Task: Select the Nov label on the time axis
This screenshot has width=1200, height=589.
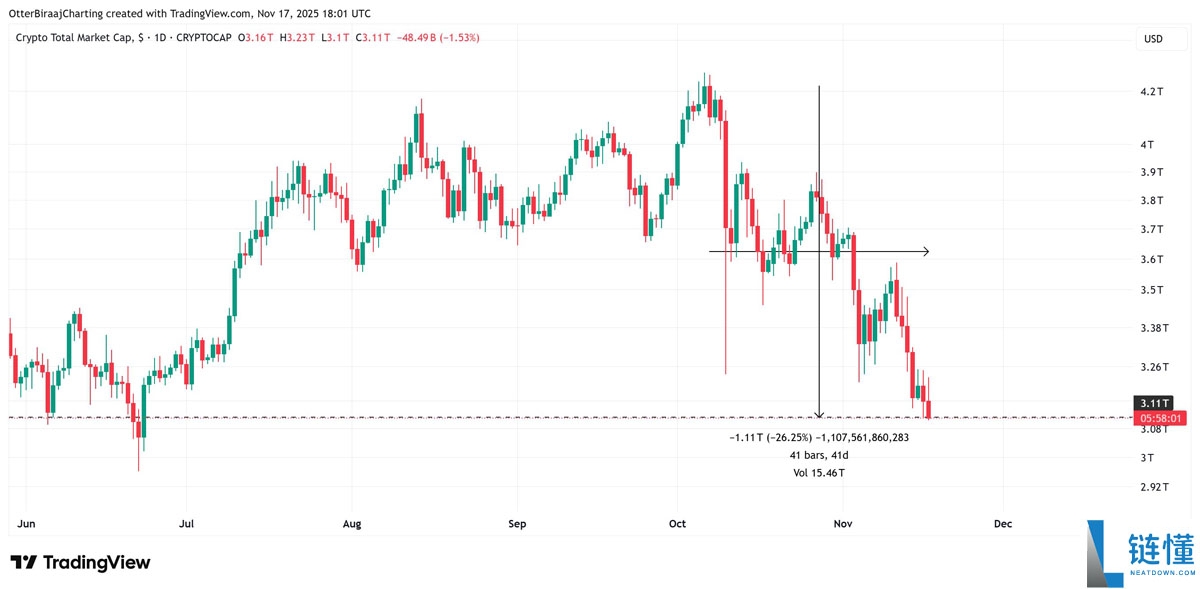Action: coord(843,523)
